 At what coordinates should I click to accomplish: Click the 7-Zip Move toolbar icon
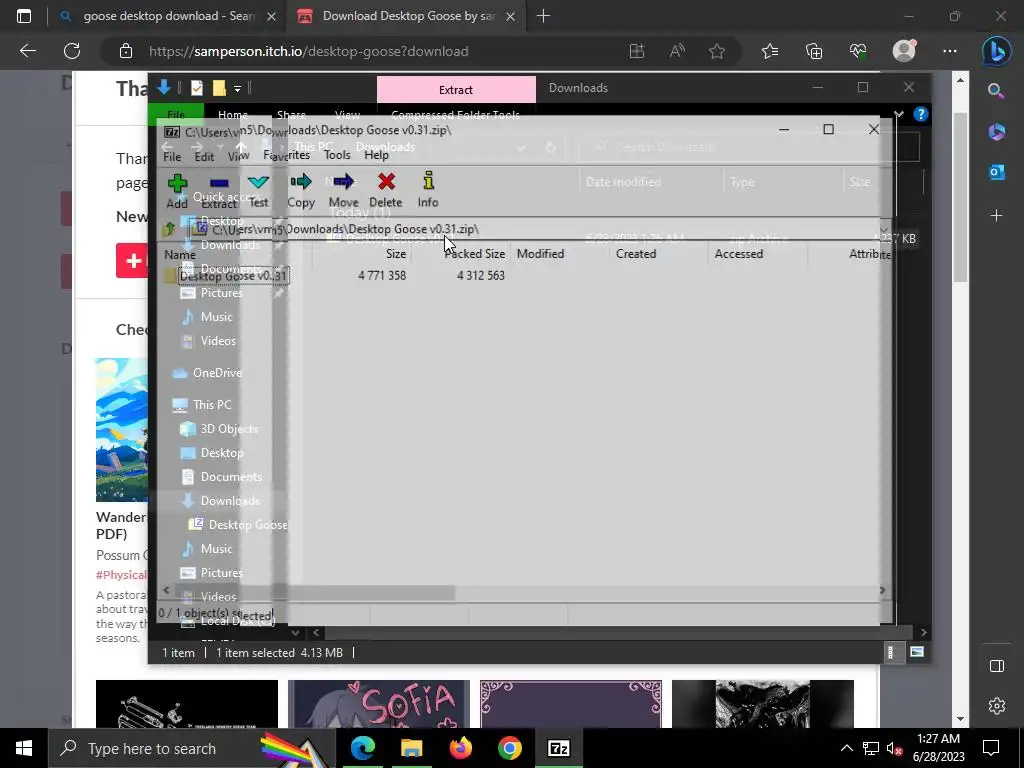344,182
